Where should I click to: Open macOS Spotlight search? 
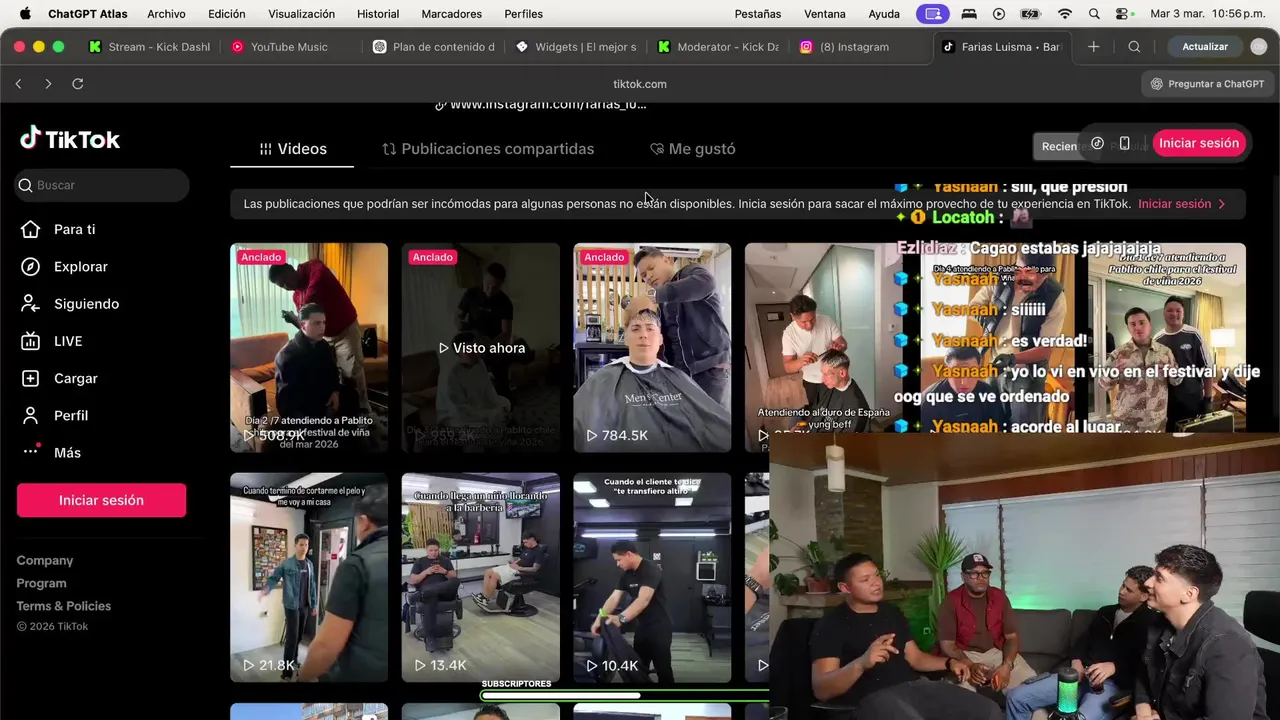[x=1094, y=14]
